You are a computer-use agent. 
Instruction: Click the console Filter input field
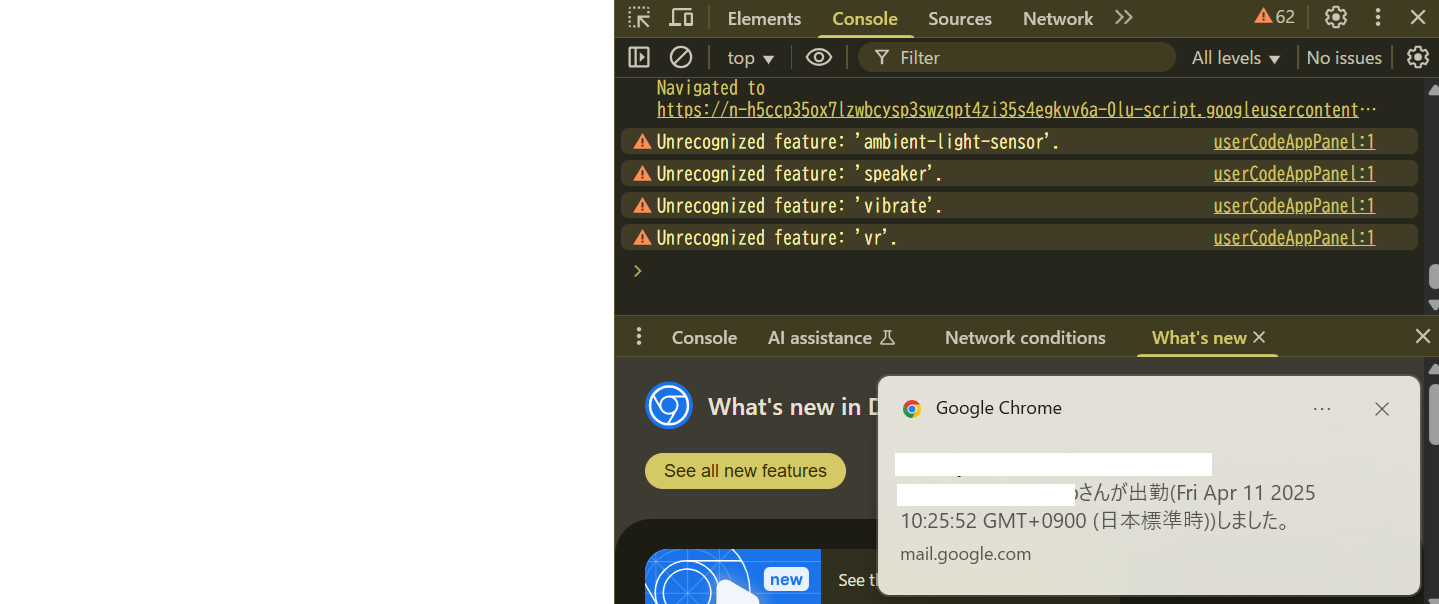click(1017, 57)
